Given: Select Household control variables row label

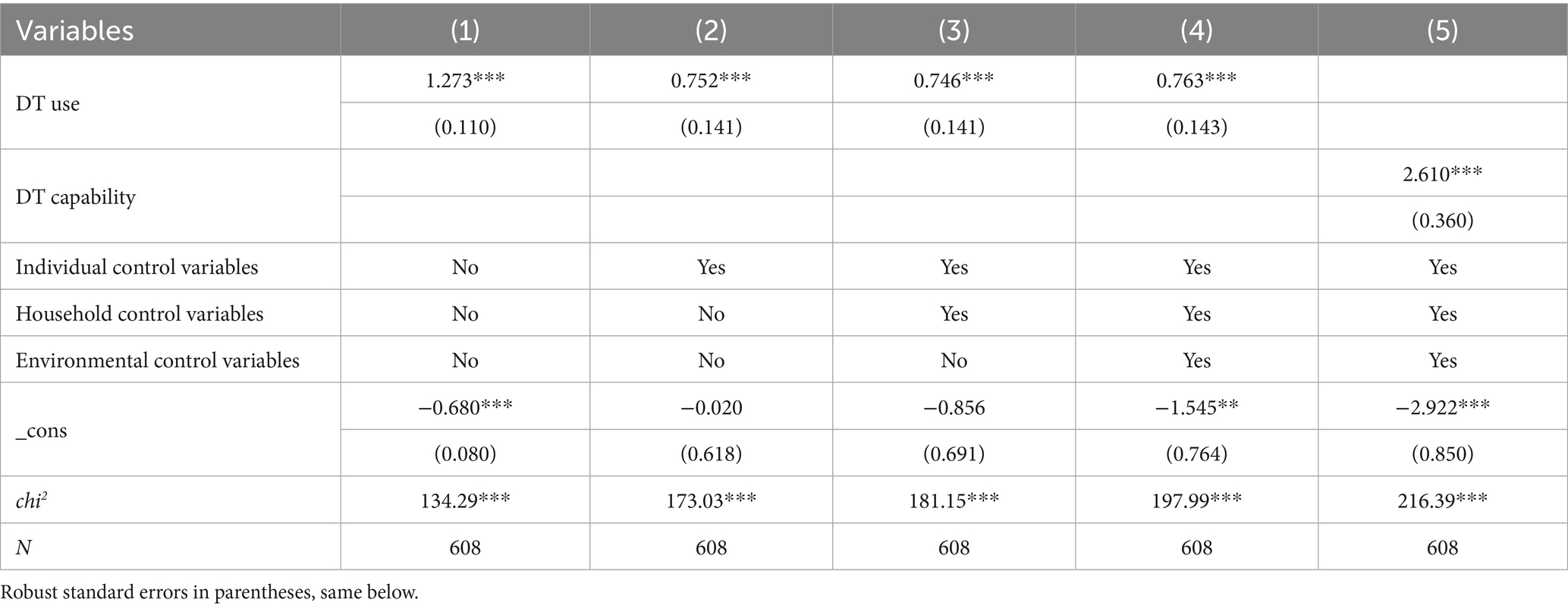Looking at the screenshot, I should [140, 314].
